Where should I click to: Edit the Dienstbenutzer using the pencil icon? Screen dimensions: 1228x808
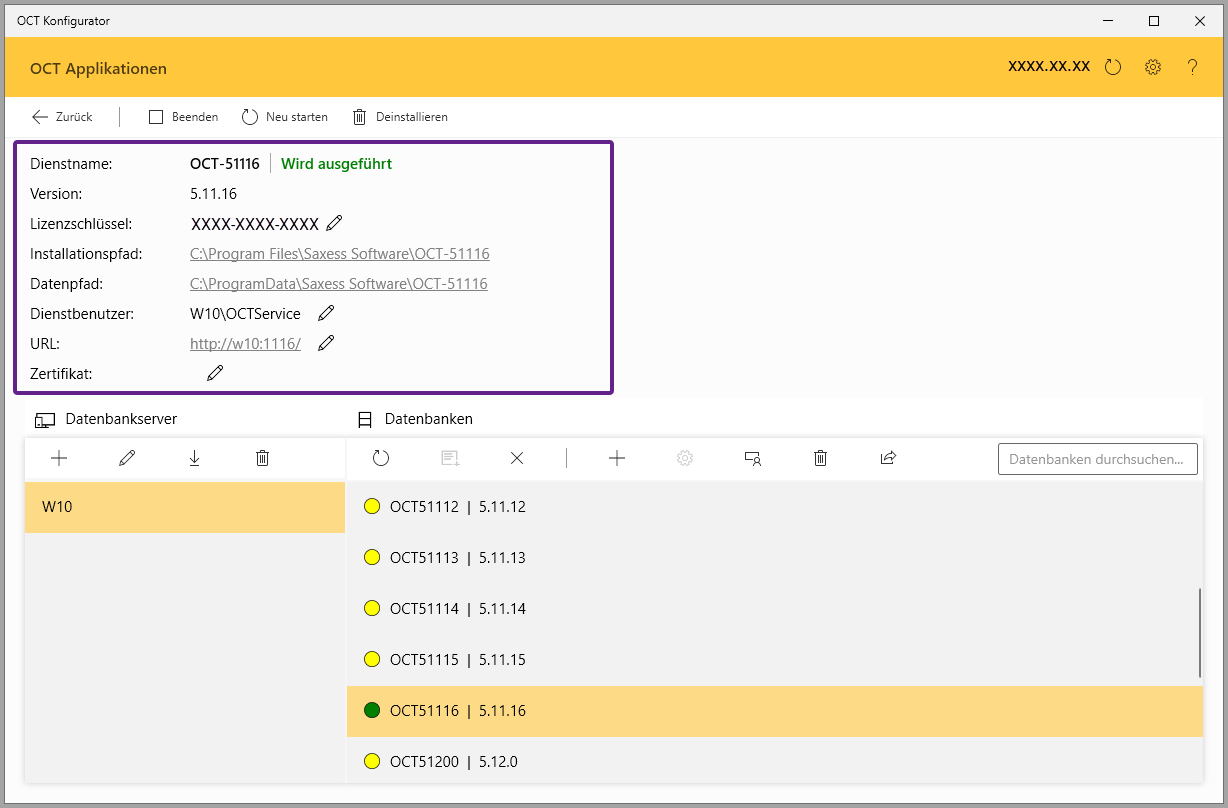click(x=326, y=313)
